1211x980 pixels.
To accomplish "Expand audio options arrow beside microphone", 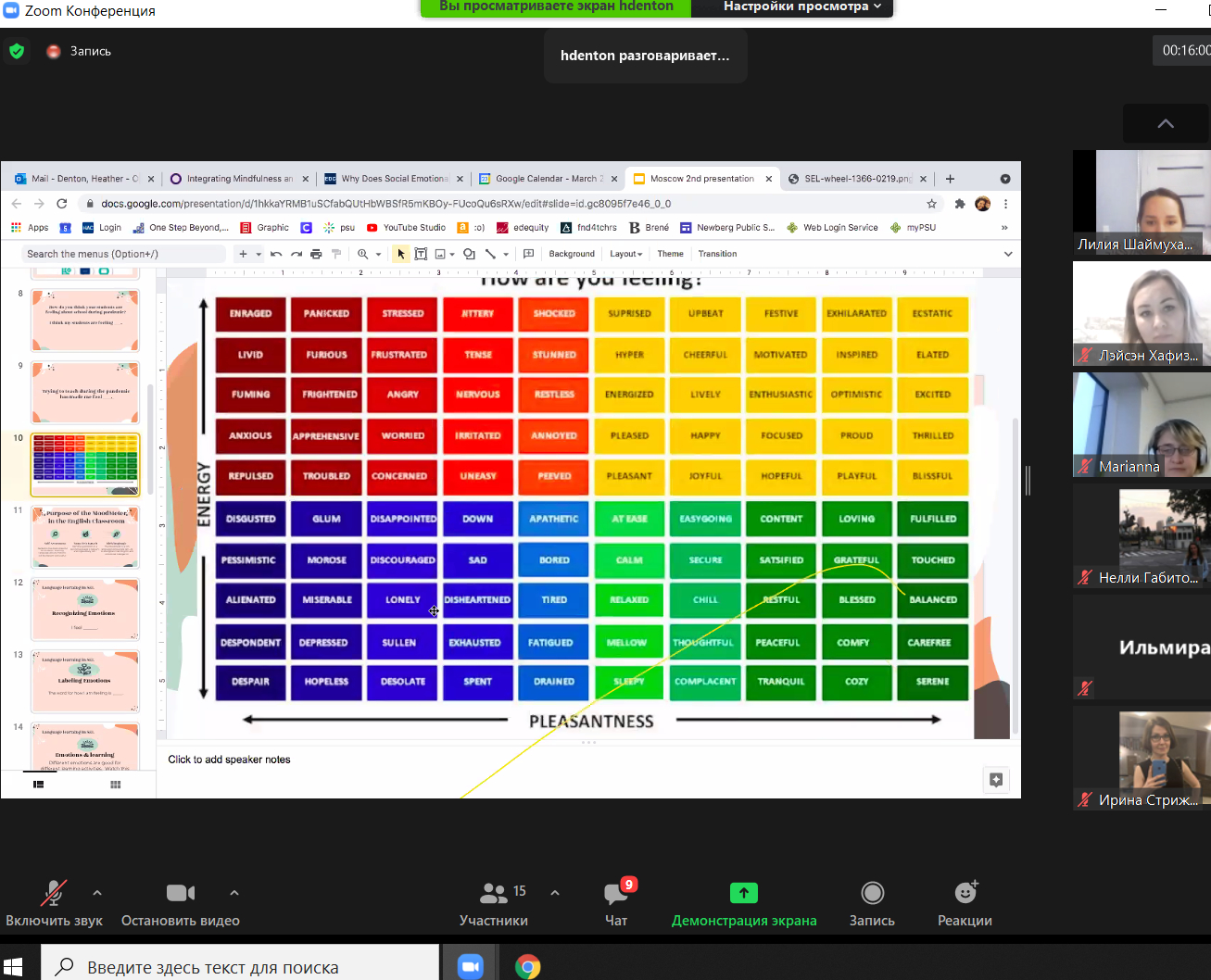I will point(97,893).
